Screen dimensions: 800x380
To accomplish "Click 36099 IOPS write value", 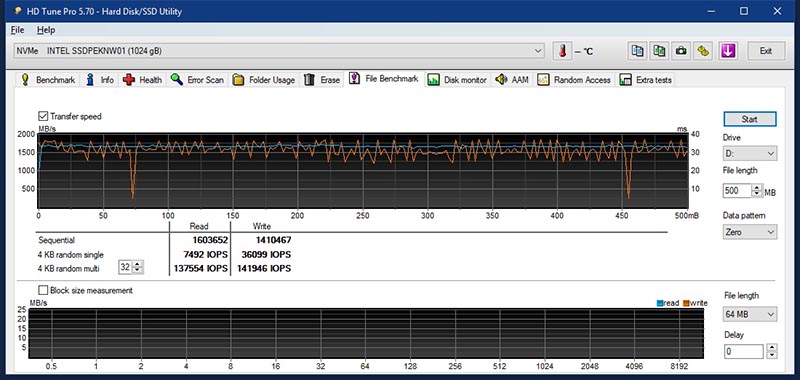I will pos(266,255).
